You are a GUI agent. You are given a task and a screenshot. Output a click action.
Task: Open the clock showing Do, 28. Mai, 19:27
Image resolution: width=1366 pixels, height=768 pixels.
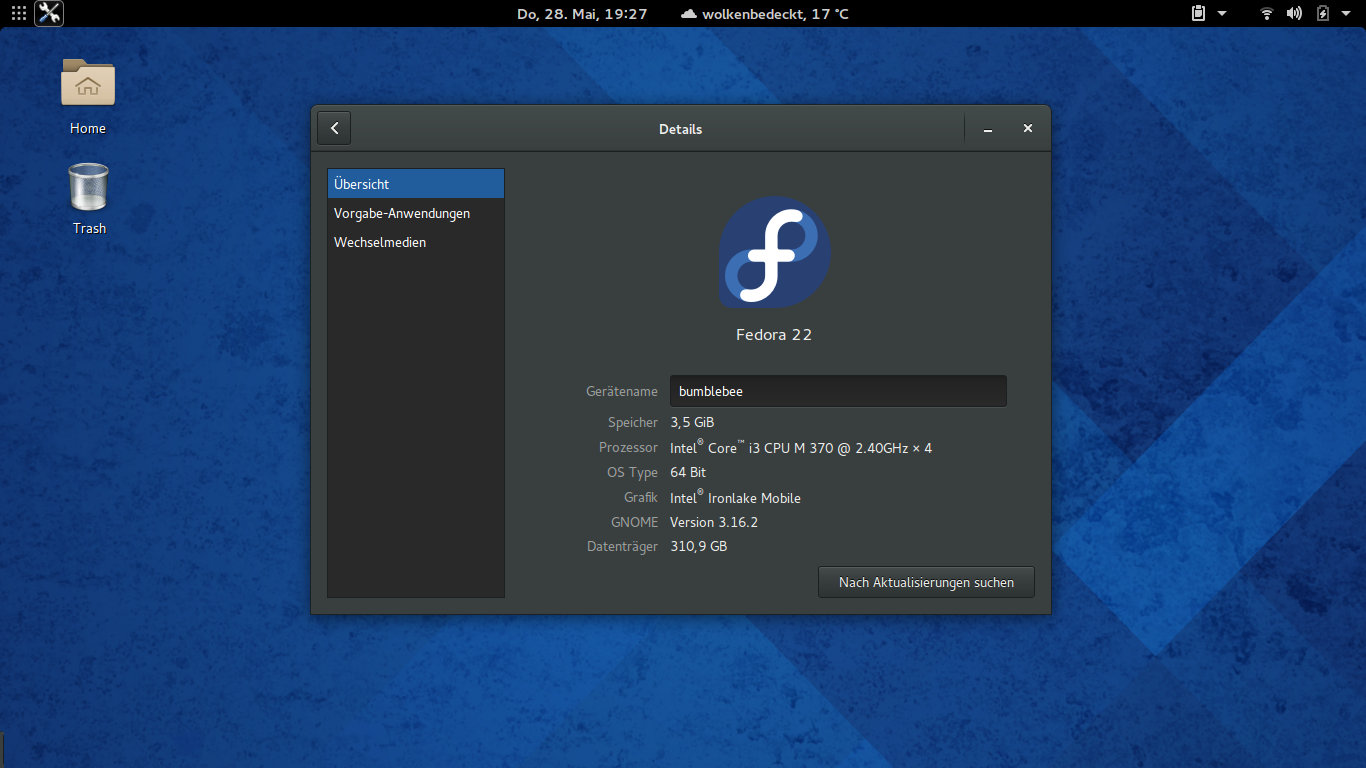pos(582,14)
